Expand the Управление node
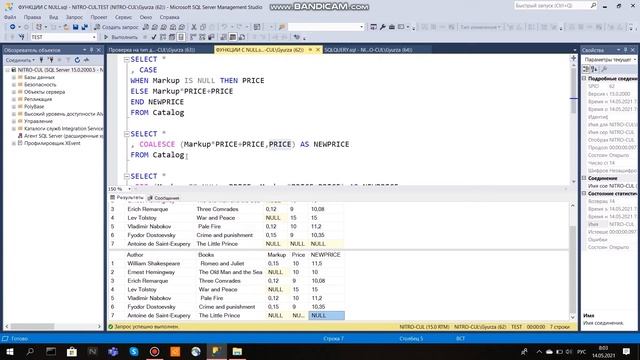Viewport: 640px width, 360px height. [13, 121]
